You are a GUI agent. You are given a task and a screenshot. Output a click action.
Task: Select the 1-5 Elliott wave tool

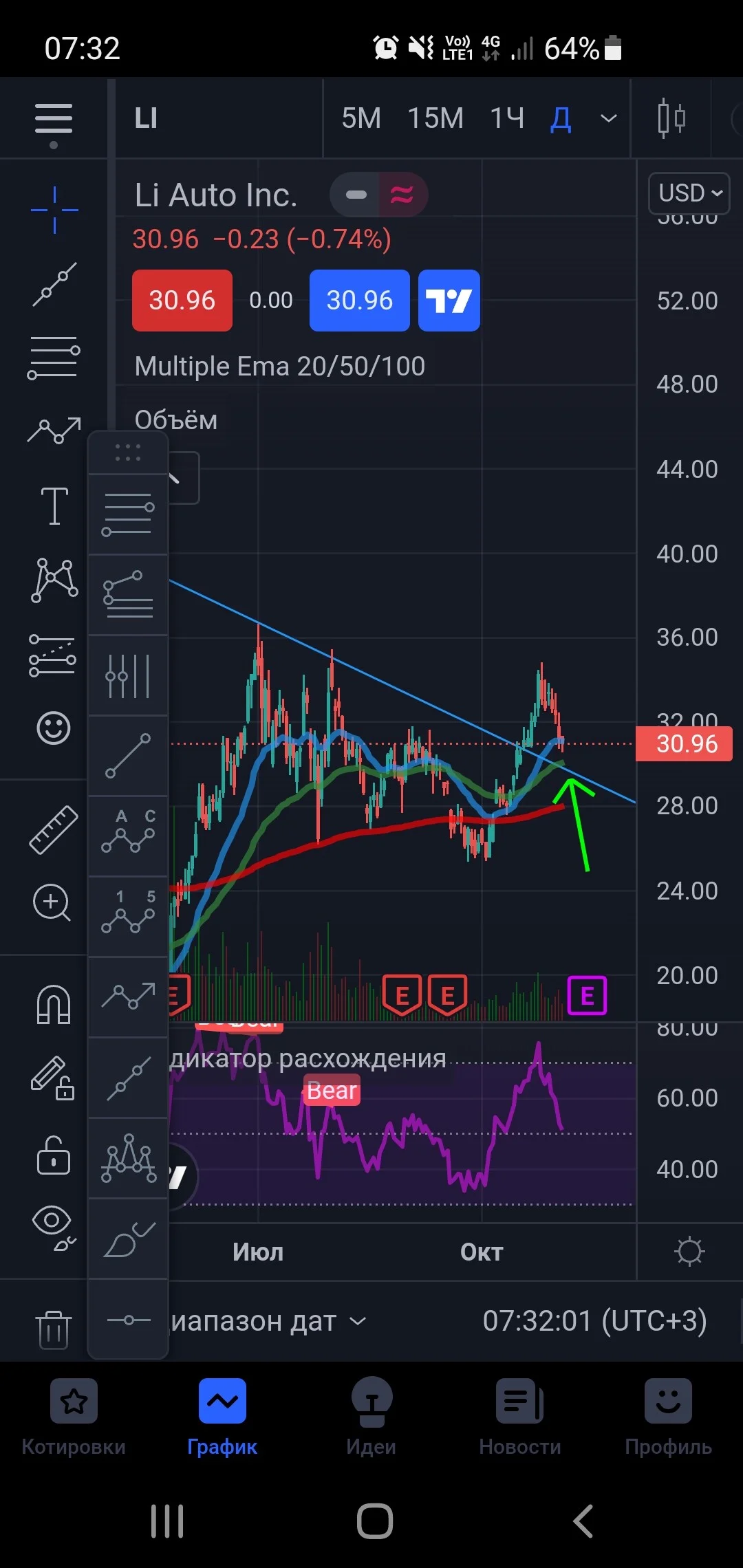click(128, 916)
